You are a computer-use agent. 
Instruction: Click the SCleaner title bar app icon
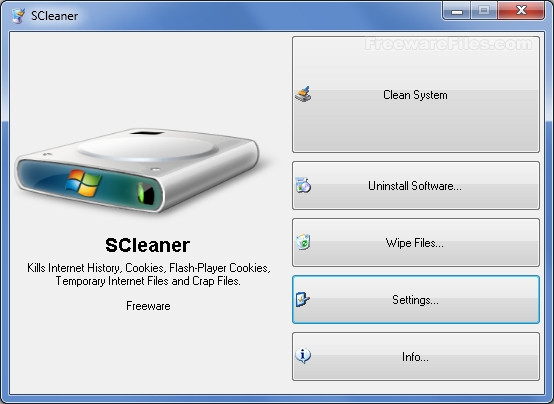tap(18, 16)
